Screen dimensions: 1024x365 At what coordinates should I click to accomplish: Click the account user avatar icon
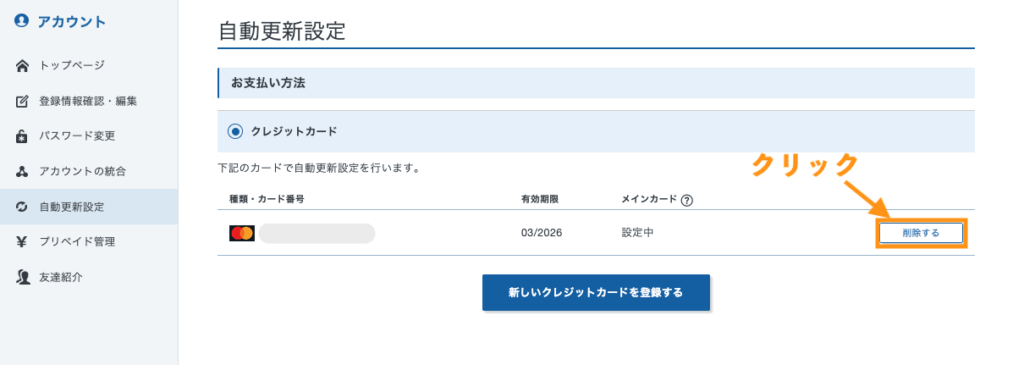coord(22,22)
